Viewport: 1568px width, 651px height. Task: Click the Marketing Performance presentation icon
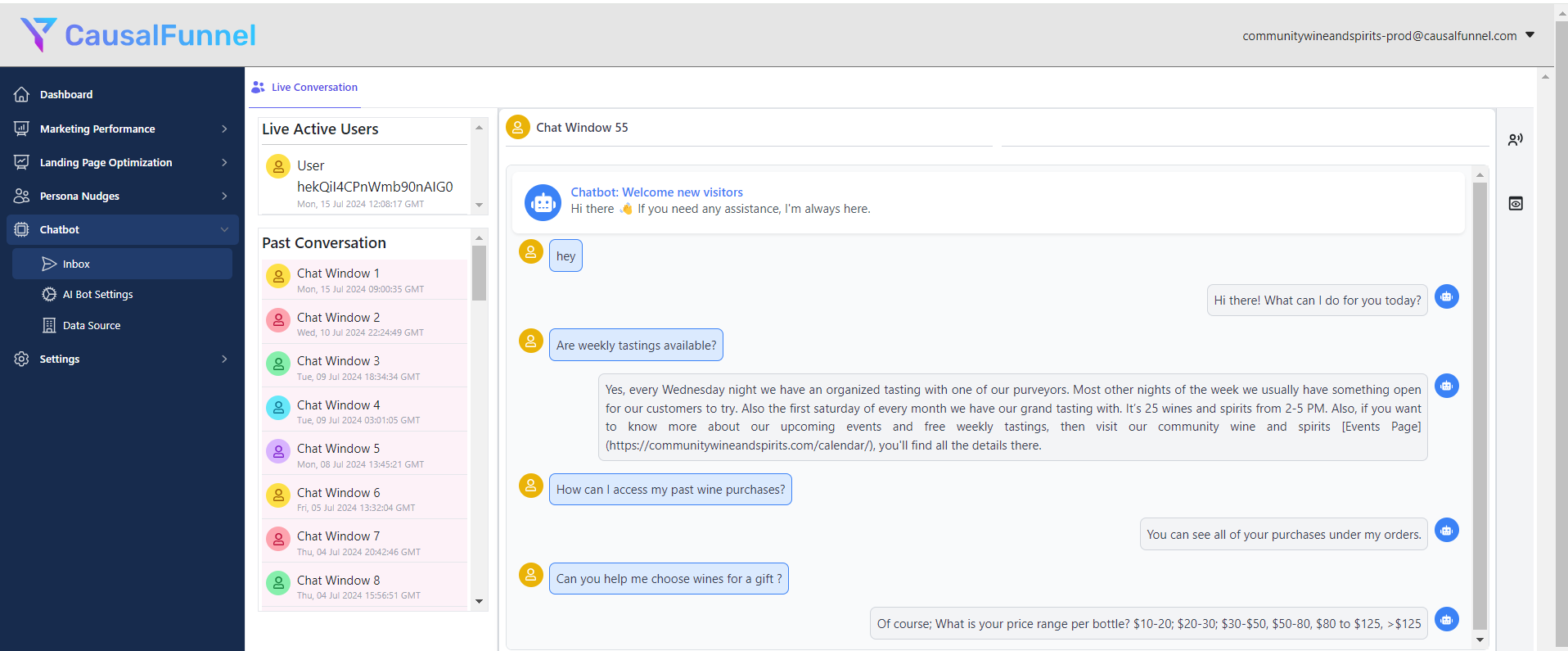click(x=22, y=129)
